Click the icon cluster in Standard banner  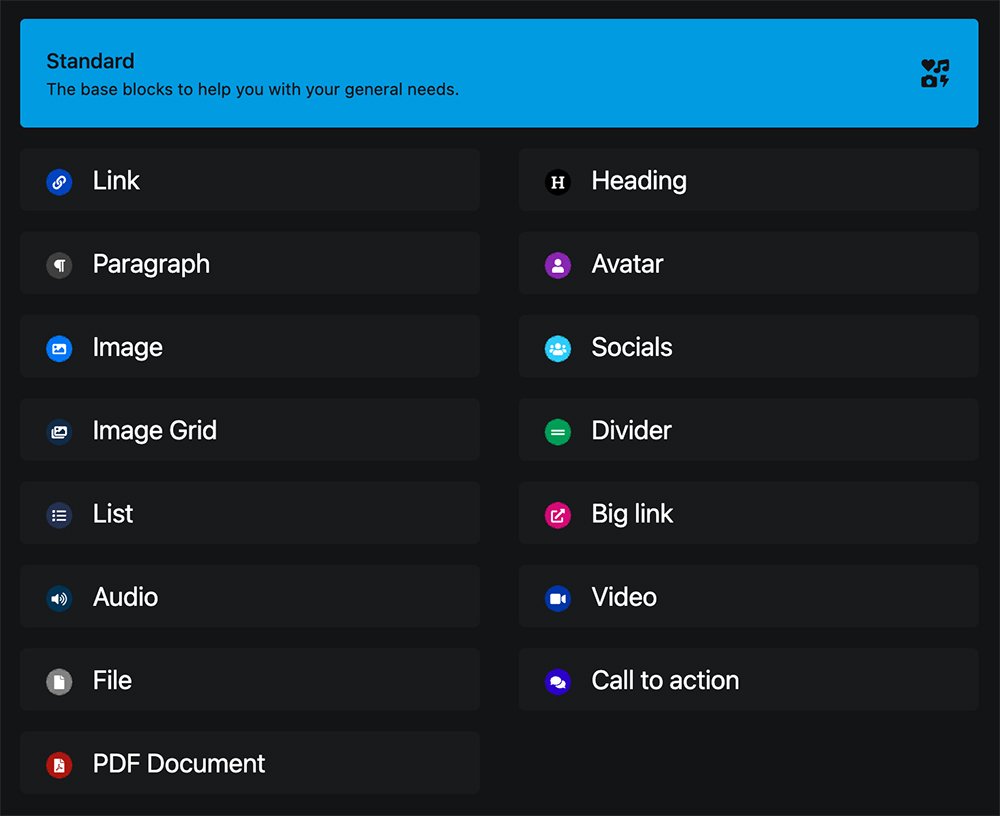935,74
